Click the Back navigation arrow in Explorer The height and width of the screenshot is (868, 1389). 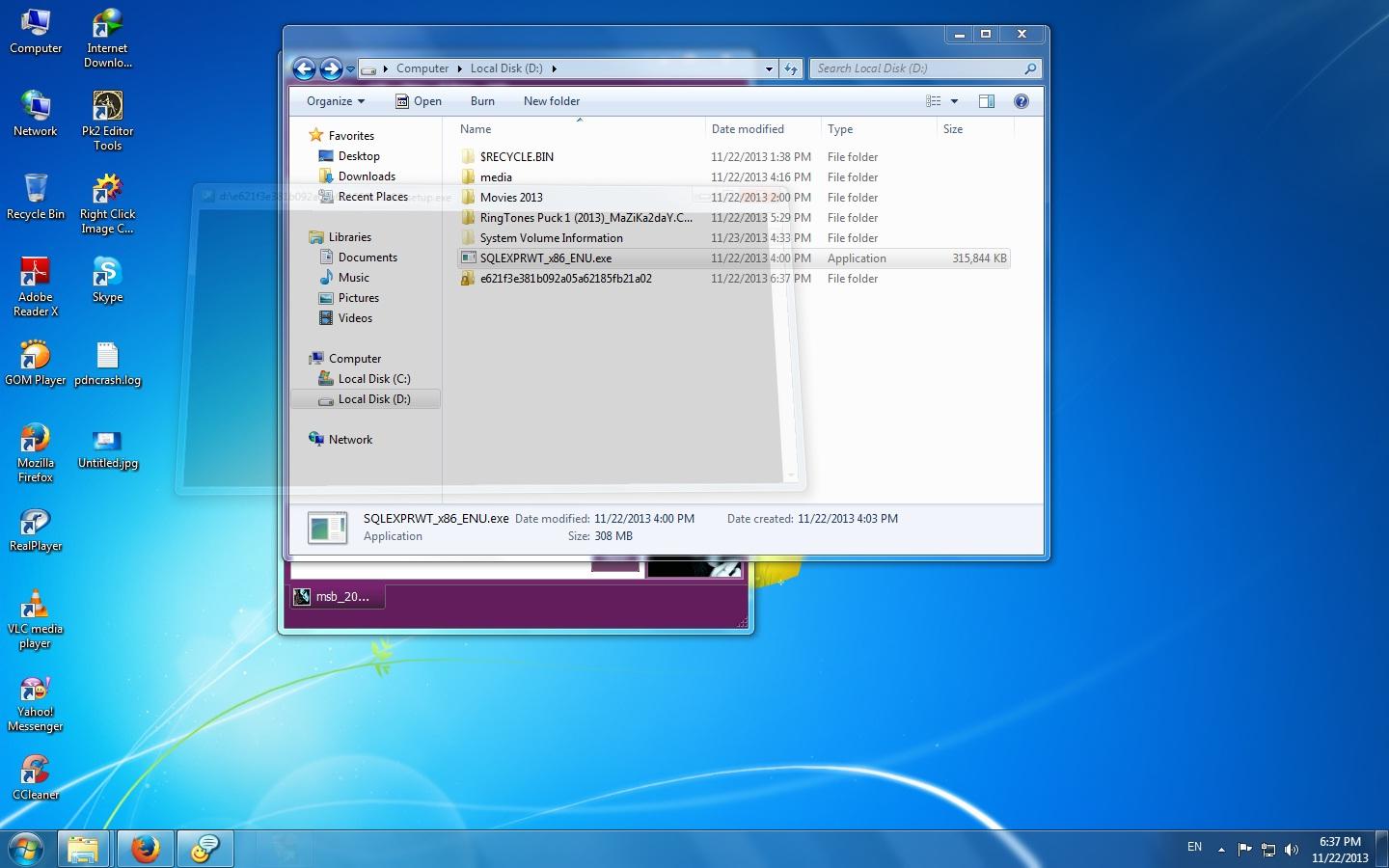point(304,68)
